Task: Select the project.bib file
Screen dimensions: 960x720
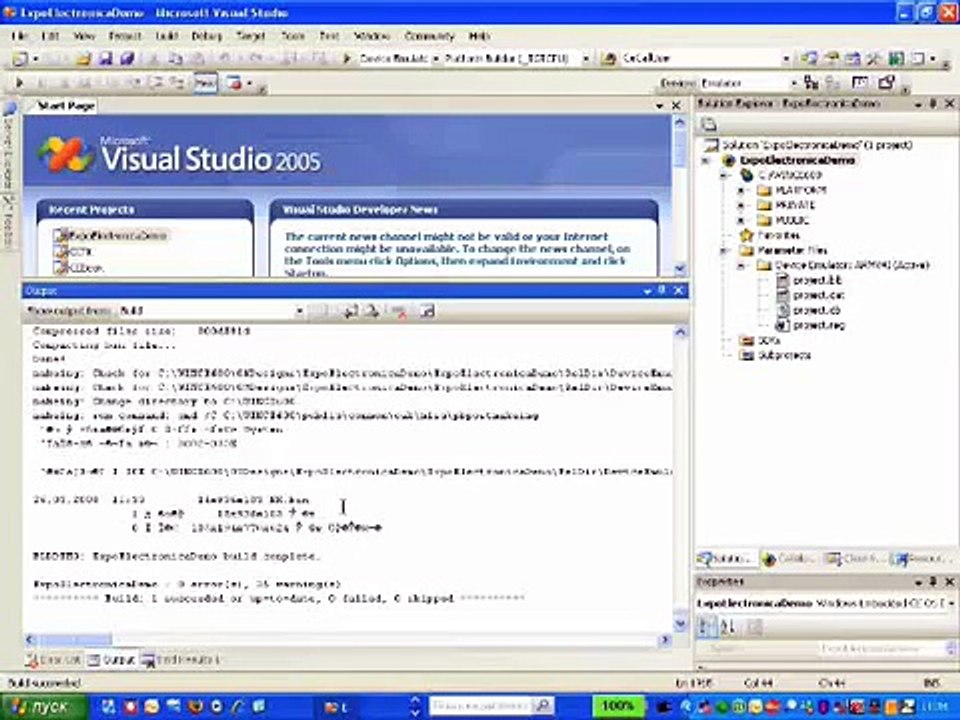Action: click(816, 281)
